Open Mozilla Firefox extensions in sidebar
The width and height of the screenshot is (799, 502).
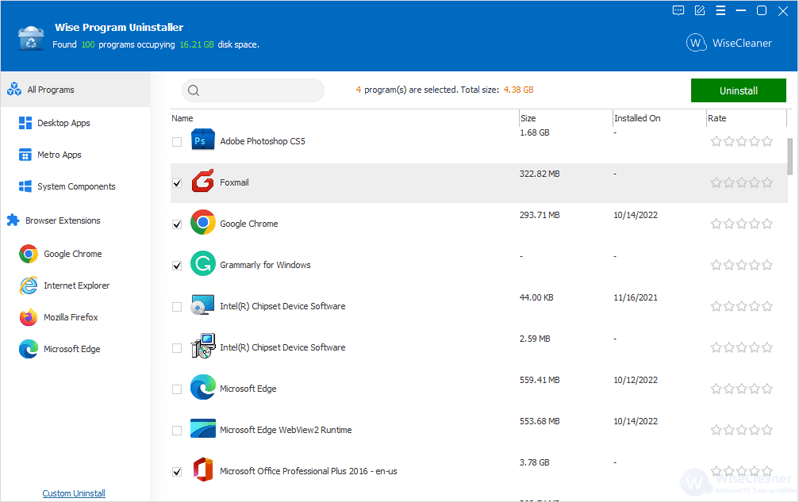tap(59, 317)
